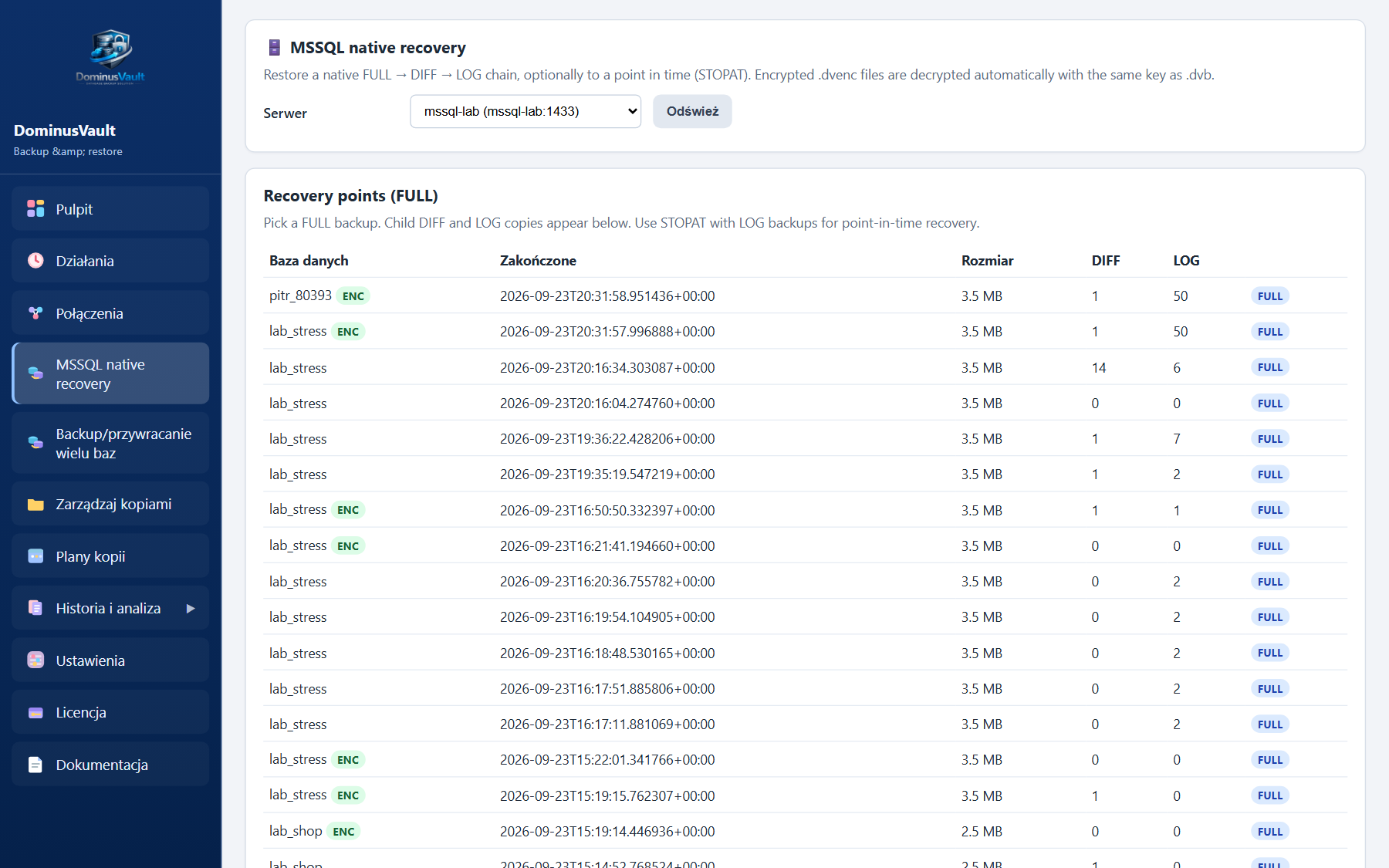
Task: Click timestamp 2026-09-23T20:16:04.274760+00:00
Action: click(607, 404)
